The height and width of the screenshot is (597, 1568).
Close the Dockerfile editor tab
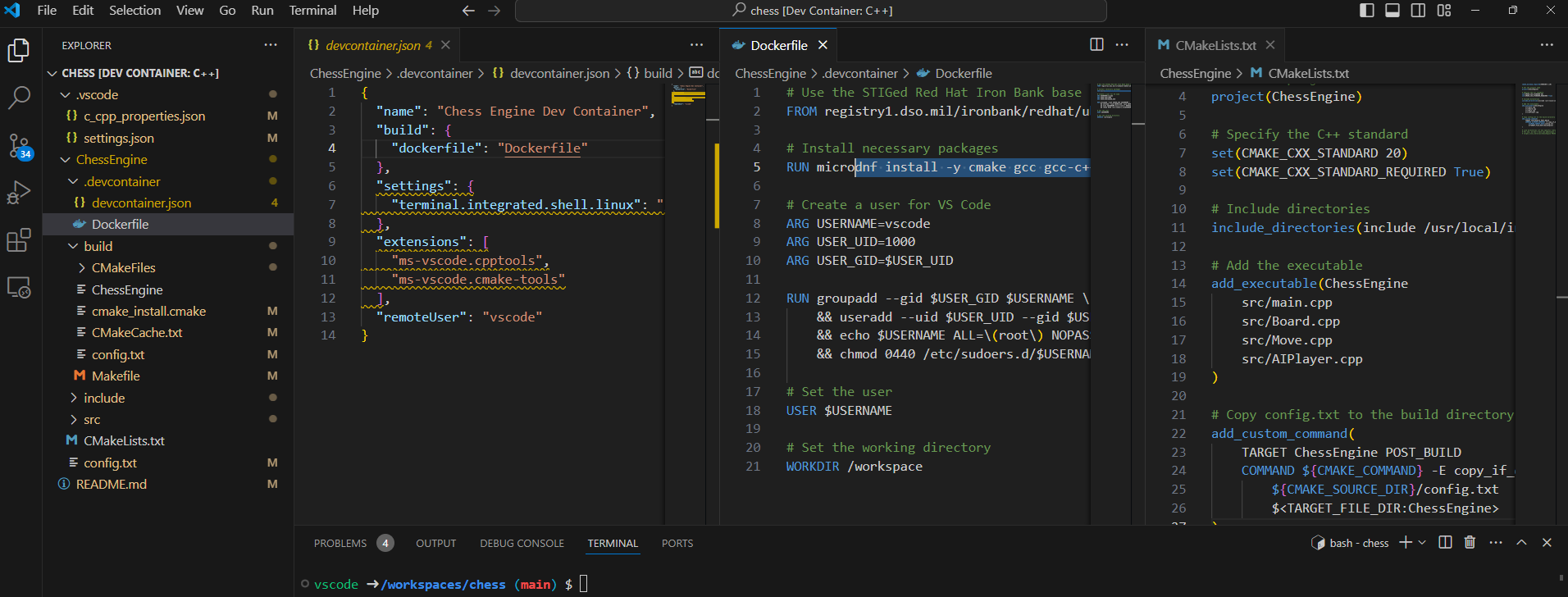823,45
